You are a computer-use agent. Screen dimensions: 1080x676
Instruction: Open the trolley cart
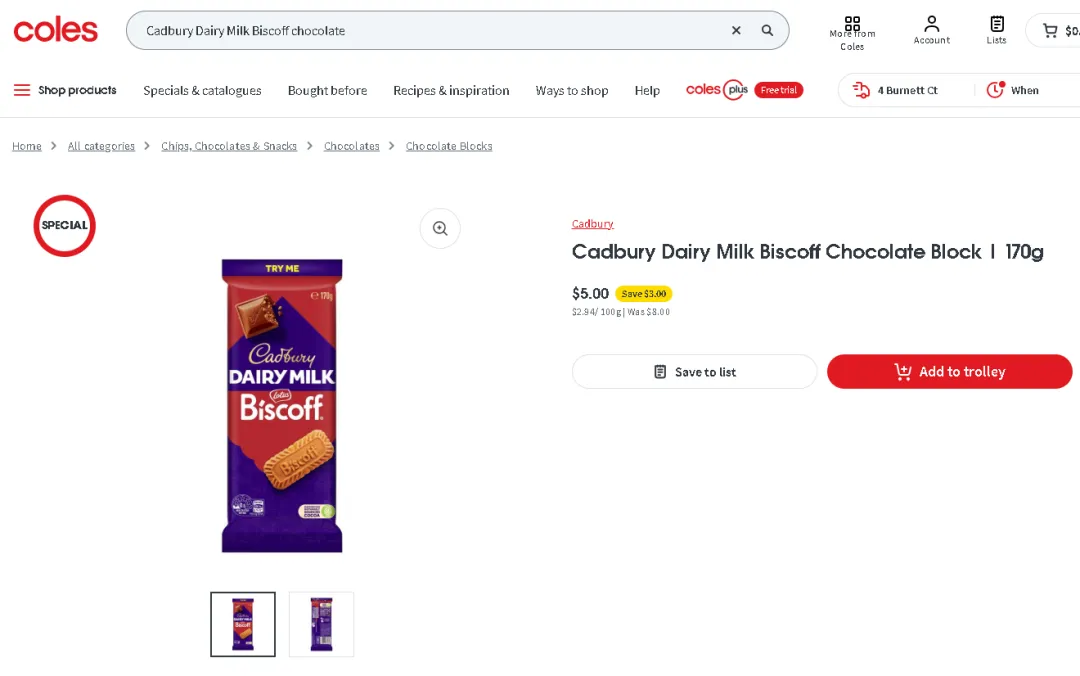1056,31
